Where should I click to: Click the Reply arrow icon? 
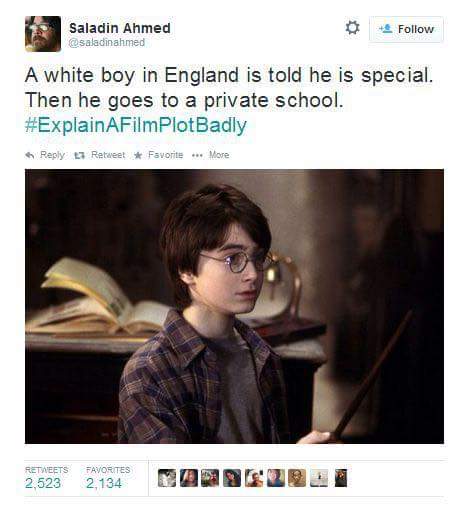(x=30, y=155)
